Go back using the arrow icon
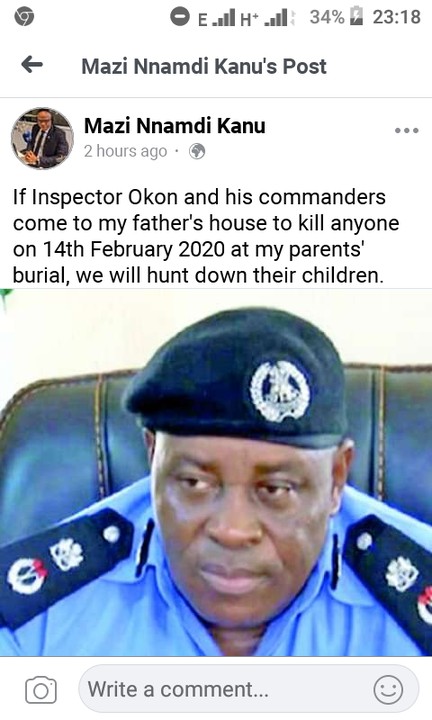The image size is (432, 720). pyautogui.click(x=32, y=65)
